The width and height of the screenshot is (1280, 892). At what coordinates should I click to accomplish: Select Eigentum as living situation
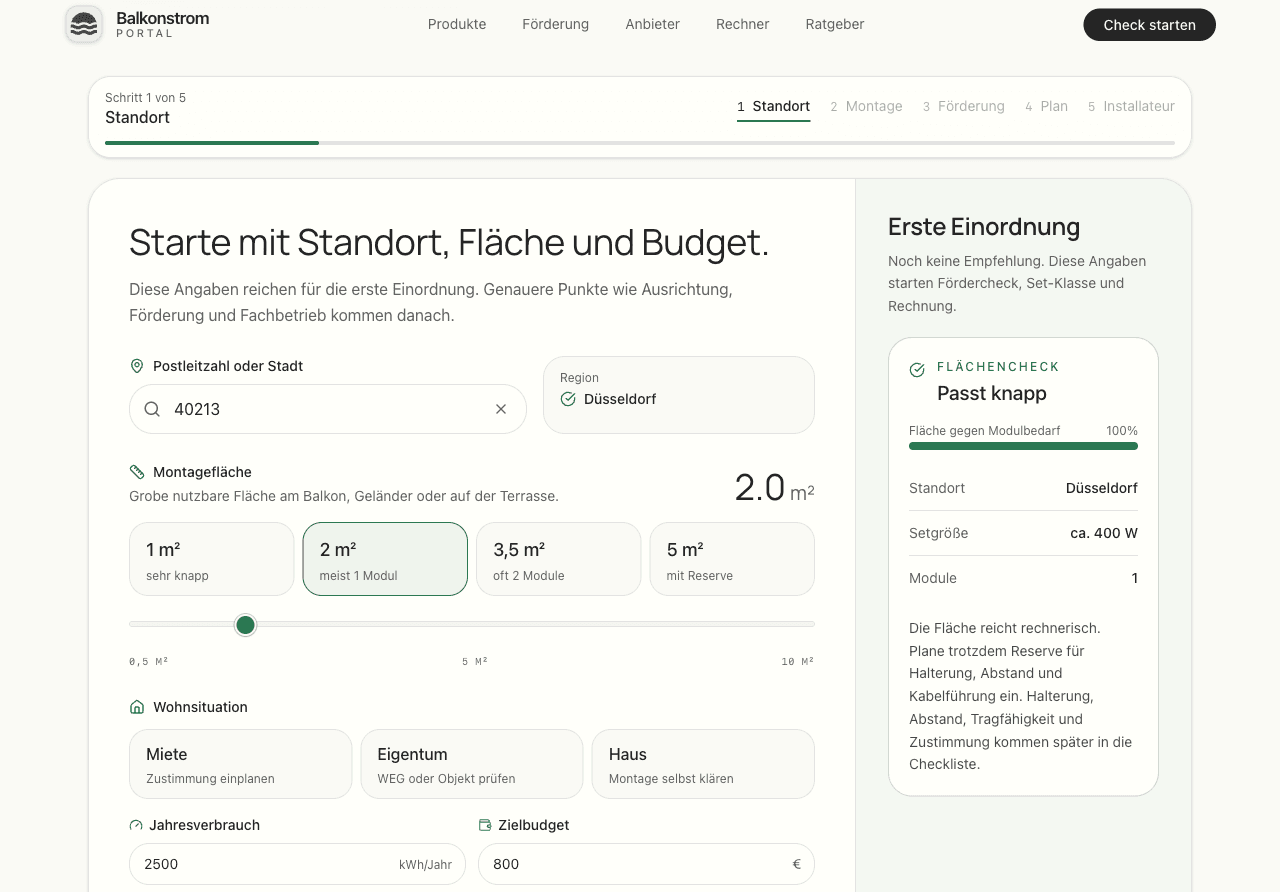(x=472, y=764)
